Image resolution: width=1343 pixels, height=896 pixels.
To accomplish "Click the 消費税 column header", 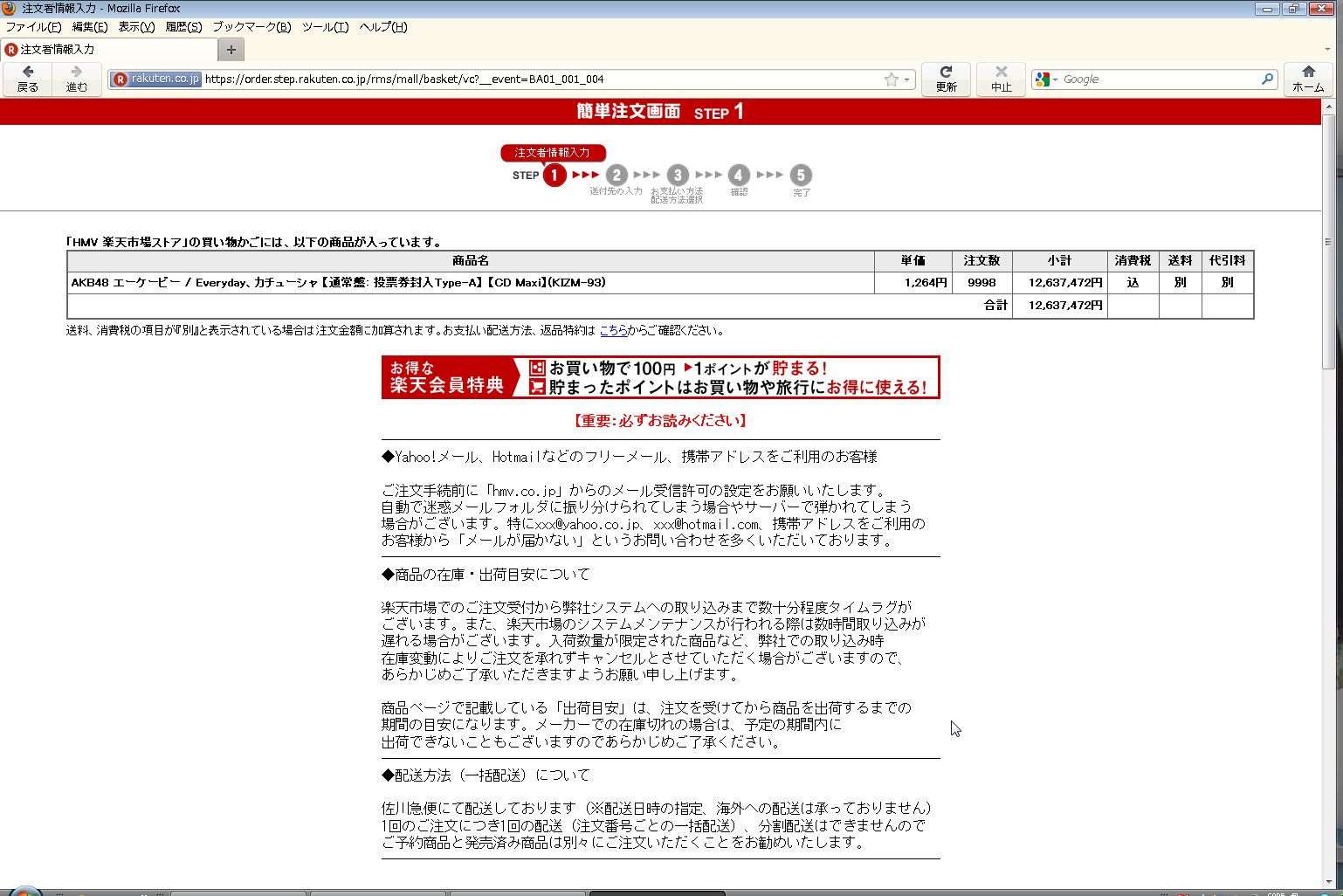I will click(x=1133, y=261).
